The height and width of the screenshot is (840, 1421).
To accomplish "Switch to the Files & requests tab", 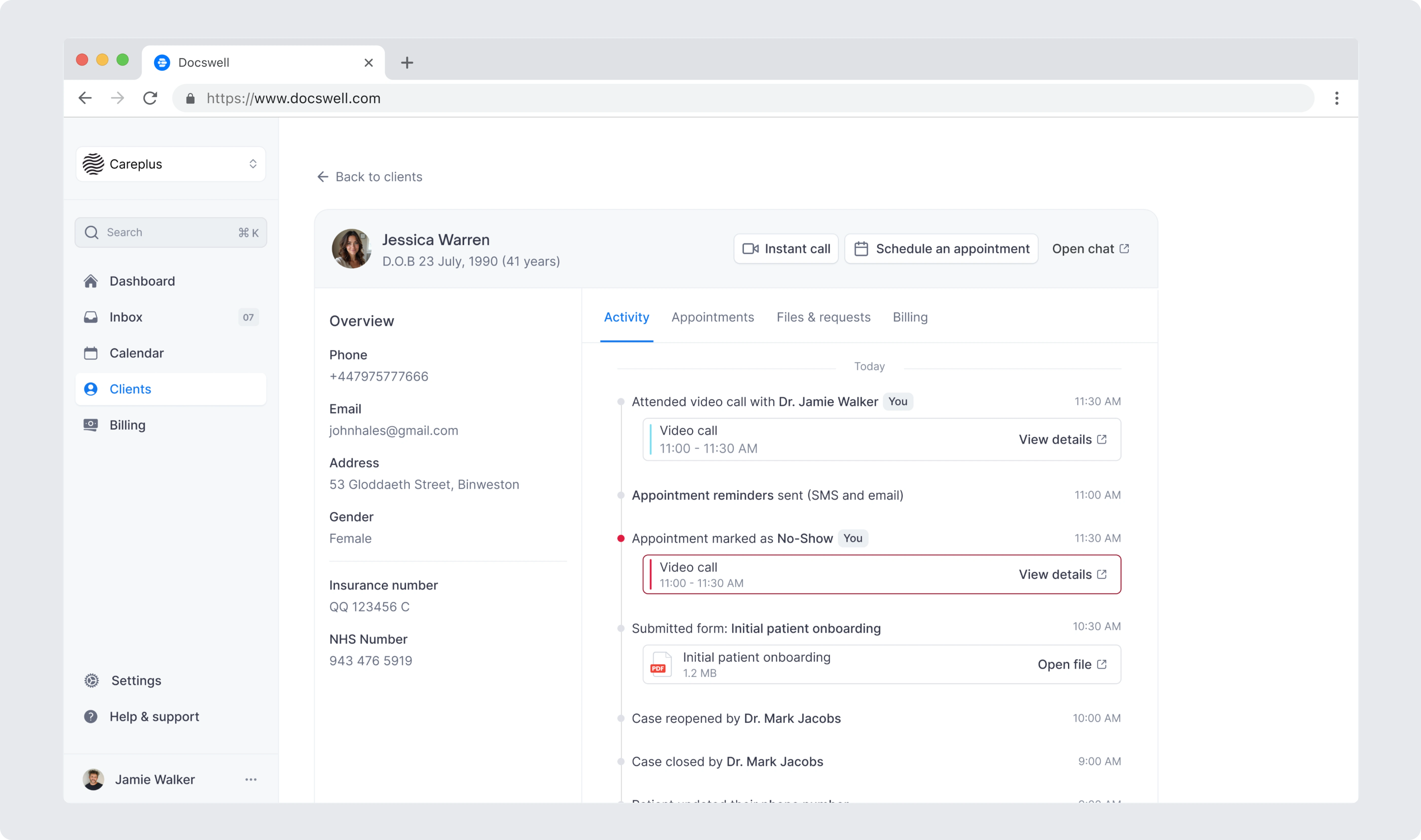I will pyautogui.click(x=823, y=317).
